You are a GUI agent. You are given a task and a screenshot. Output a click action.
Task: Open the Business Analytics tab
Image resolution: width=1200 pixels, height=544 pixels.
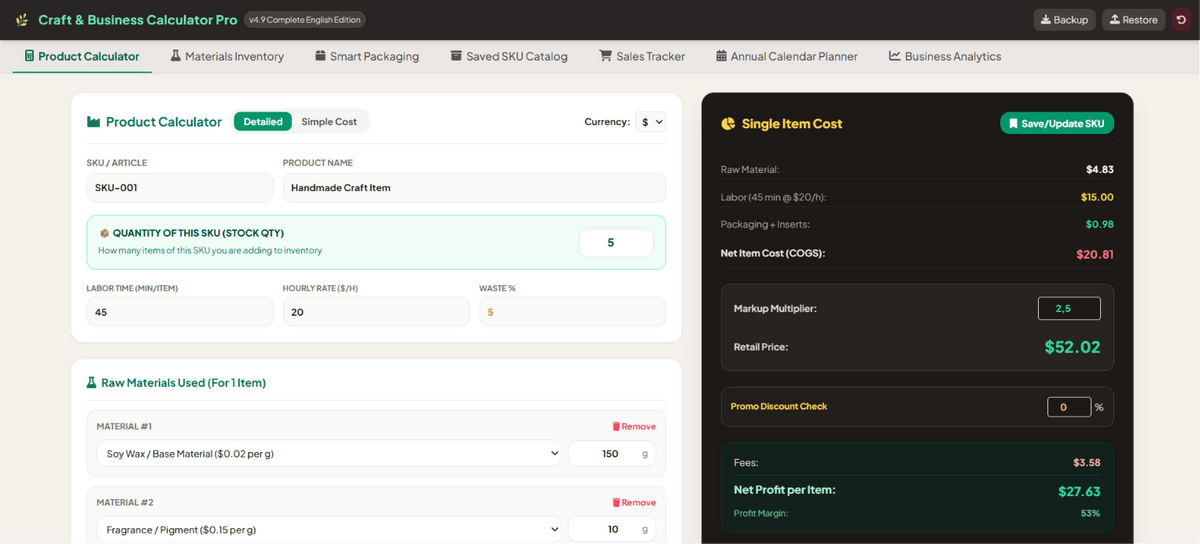pyautogui.click(x=945, y=56)
